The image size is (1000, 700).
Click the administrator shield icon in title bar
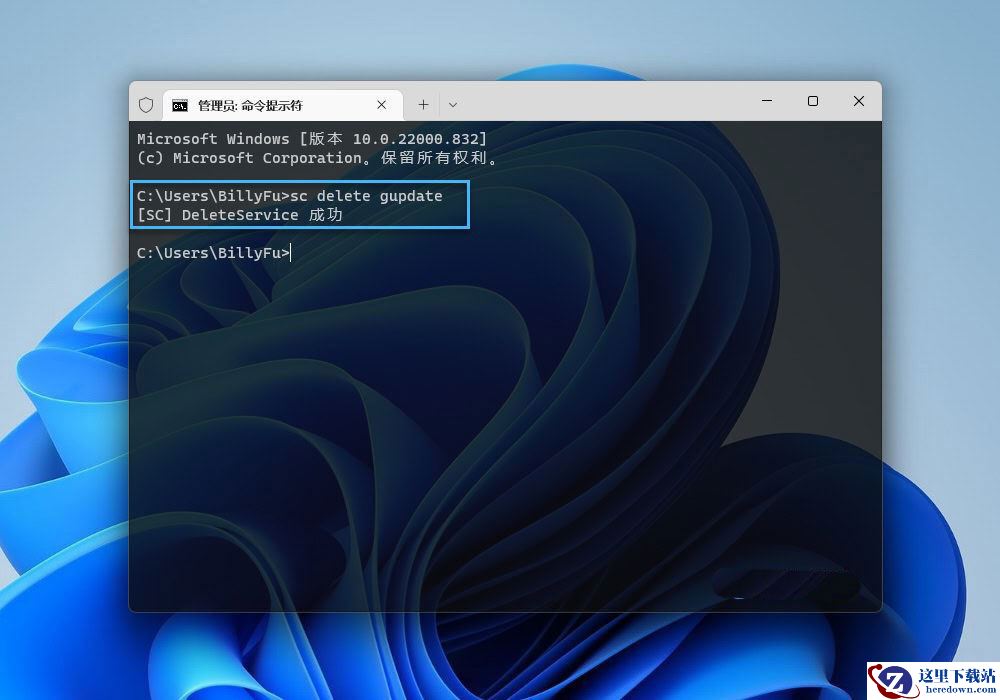click(x=146, y=105)
